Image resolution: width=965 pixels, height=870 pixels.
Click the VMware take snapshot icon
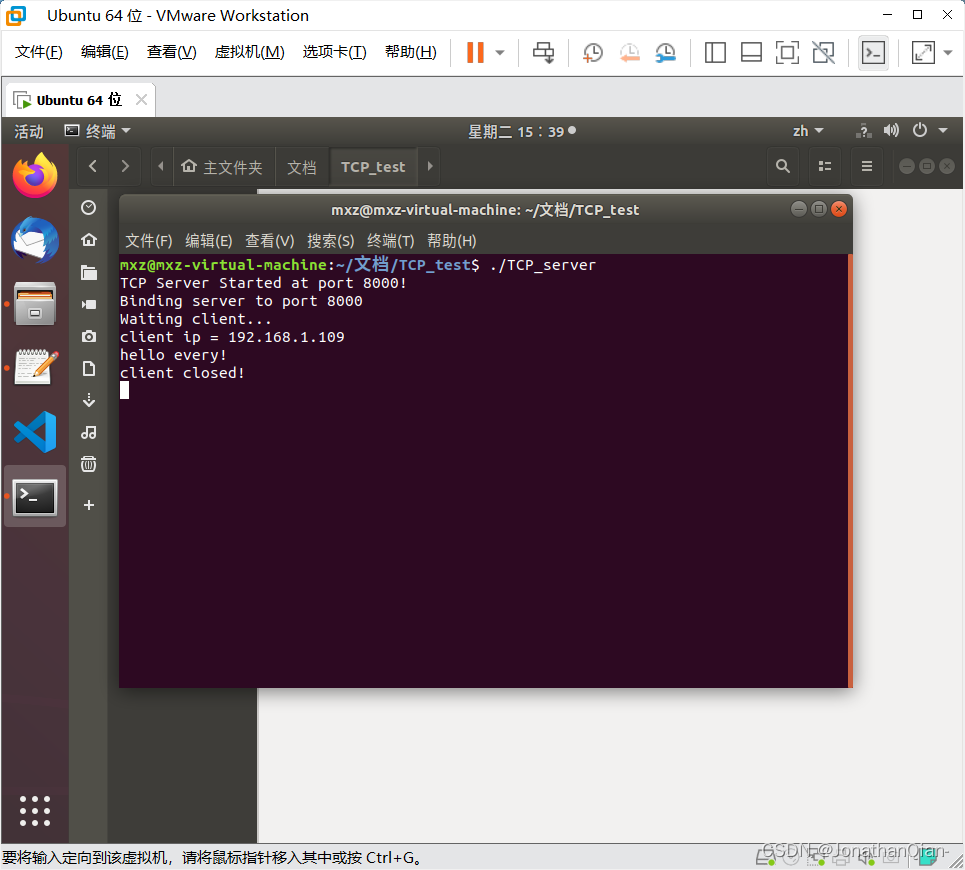coord(593,53)
